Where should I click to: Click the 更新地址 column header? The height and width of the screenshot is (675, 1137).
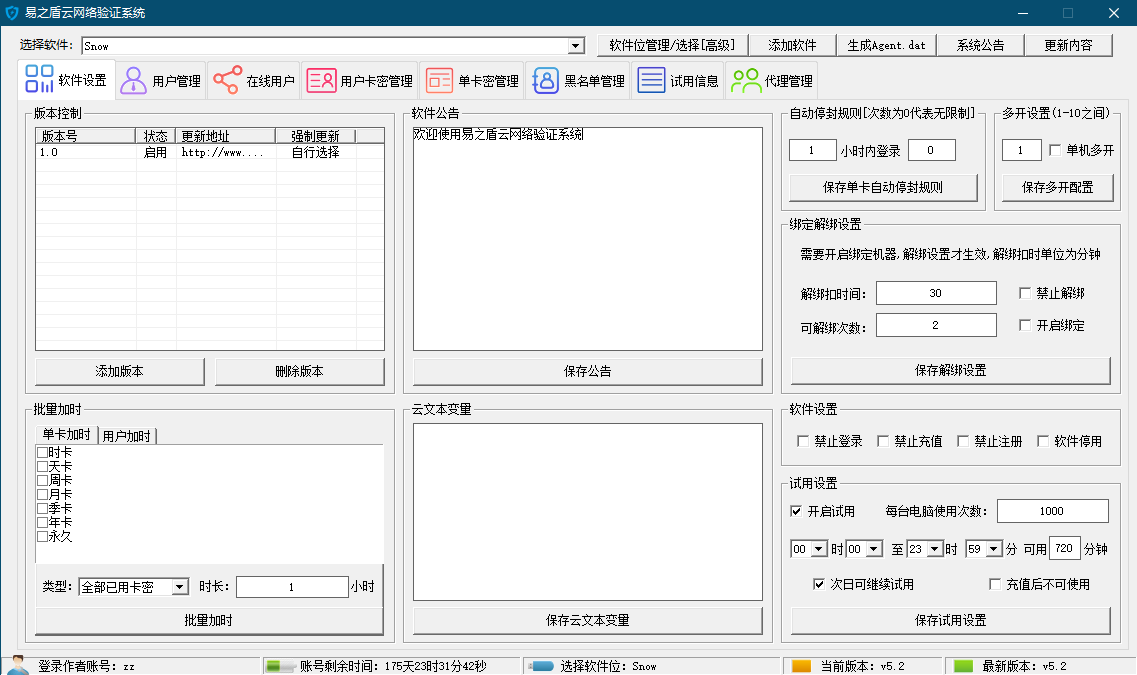[x=226, y=136]
